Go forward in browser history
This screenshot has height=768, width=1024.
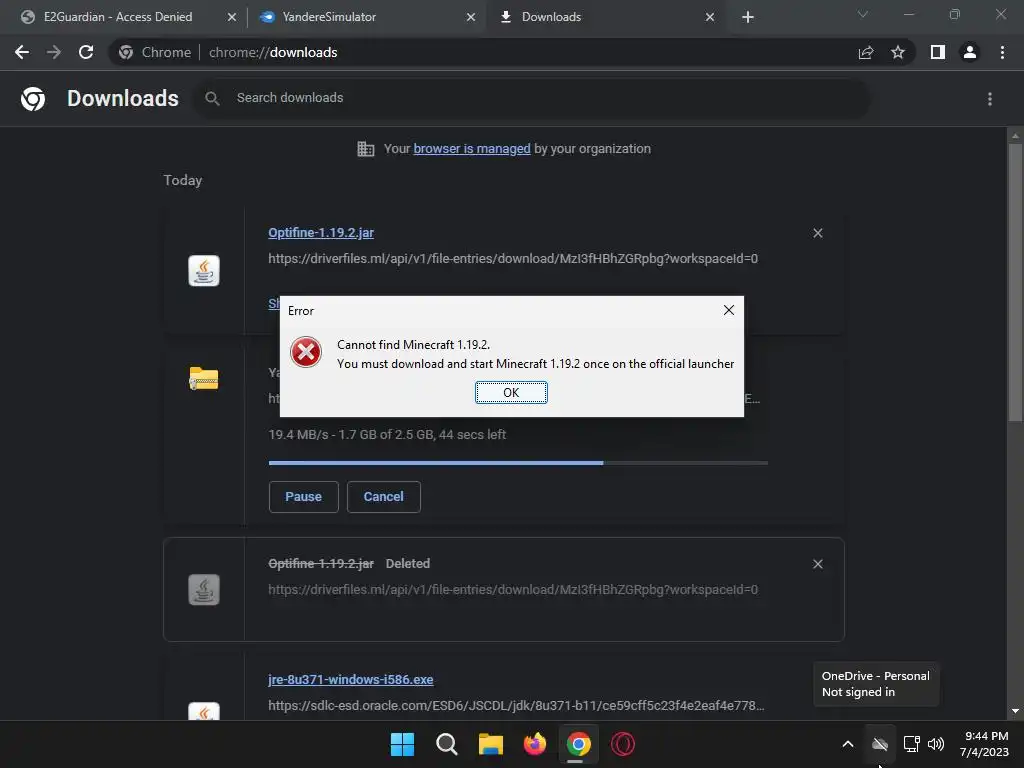click(54, 52)
